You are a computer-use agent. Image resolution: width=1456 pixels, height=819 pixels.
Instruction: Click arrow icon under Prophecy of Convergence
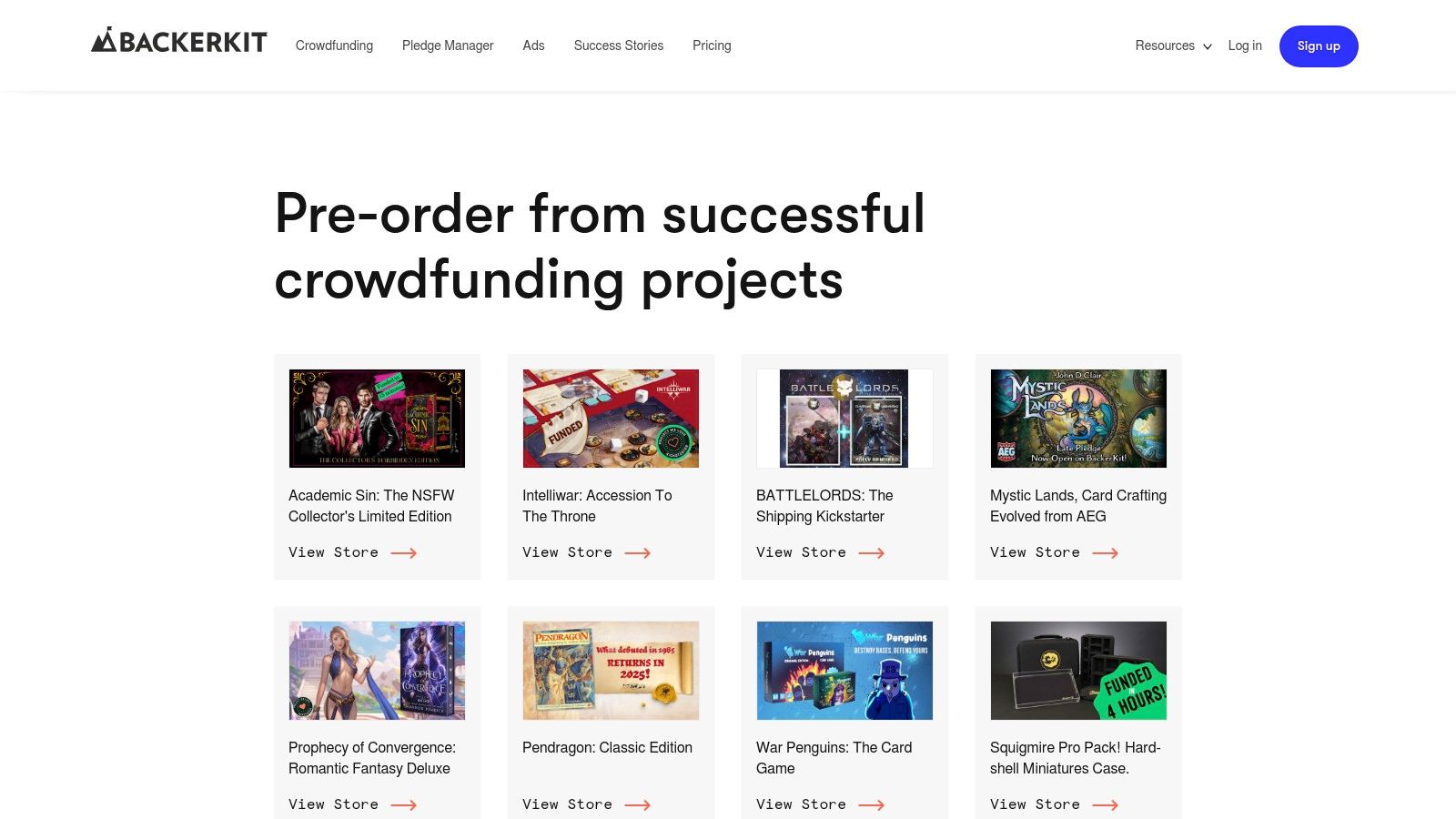(404, 805)
